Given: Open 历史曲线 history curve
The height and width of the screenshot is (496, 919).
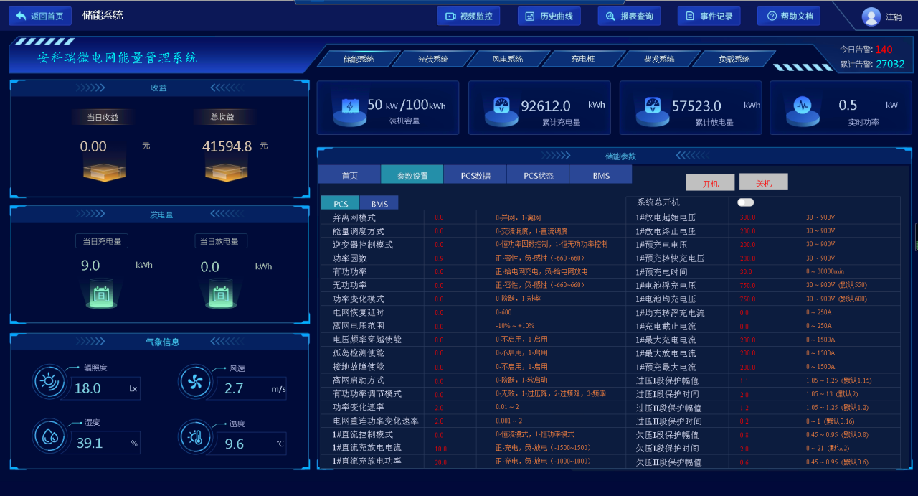Looking at the screenshot, I should pos(549,16).
